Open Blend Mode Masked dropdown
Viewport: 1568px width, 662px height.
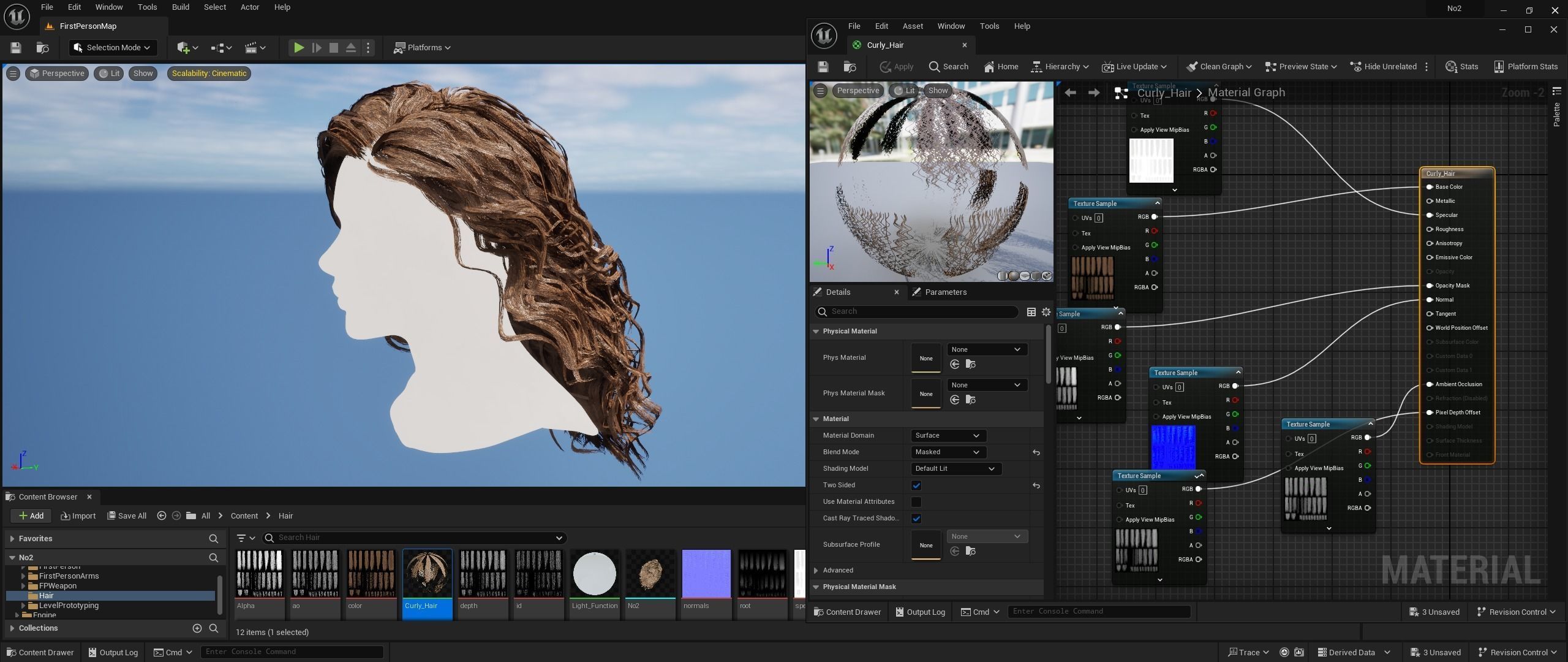pyautogui.click(x=948, y=452)
